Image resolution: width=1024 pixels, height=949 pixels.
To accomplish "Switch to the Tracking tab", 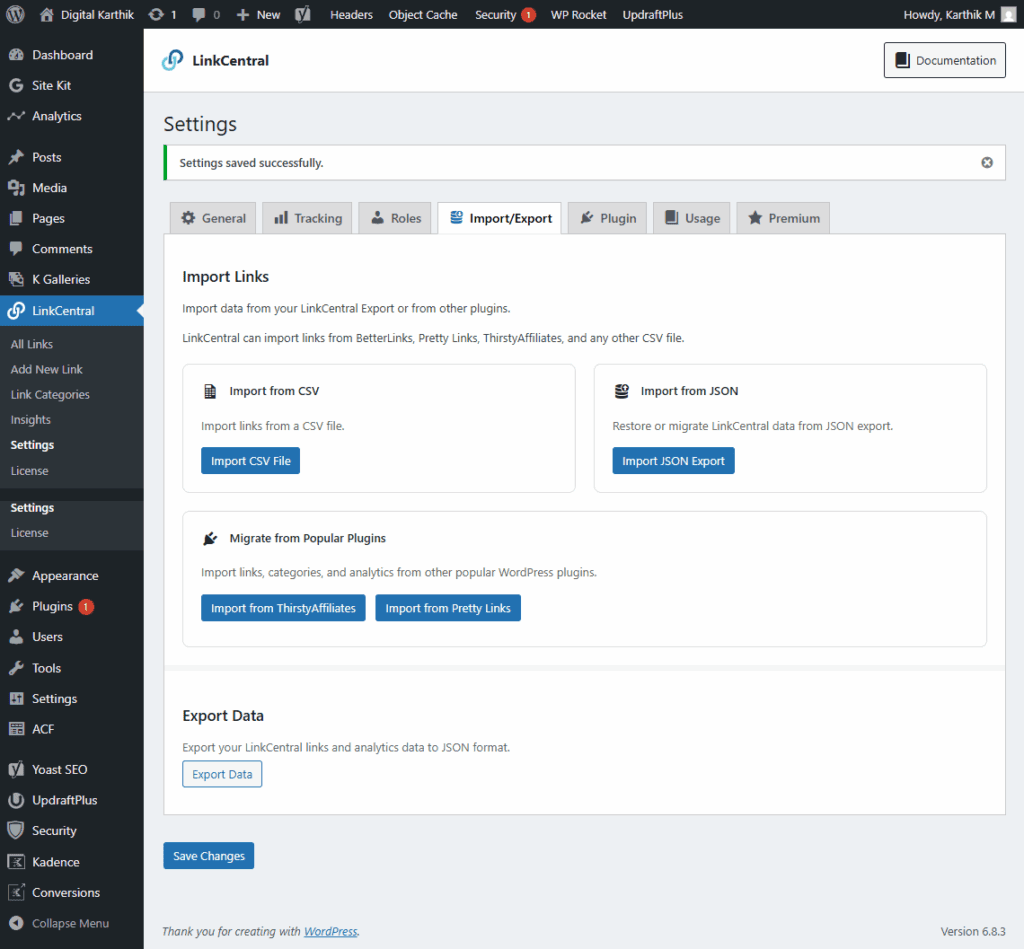I will pyautogui.click(x=307, y=218).
